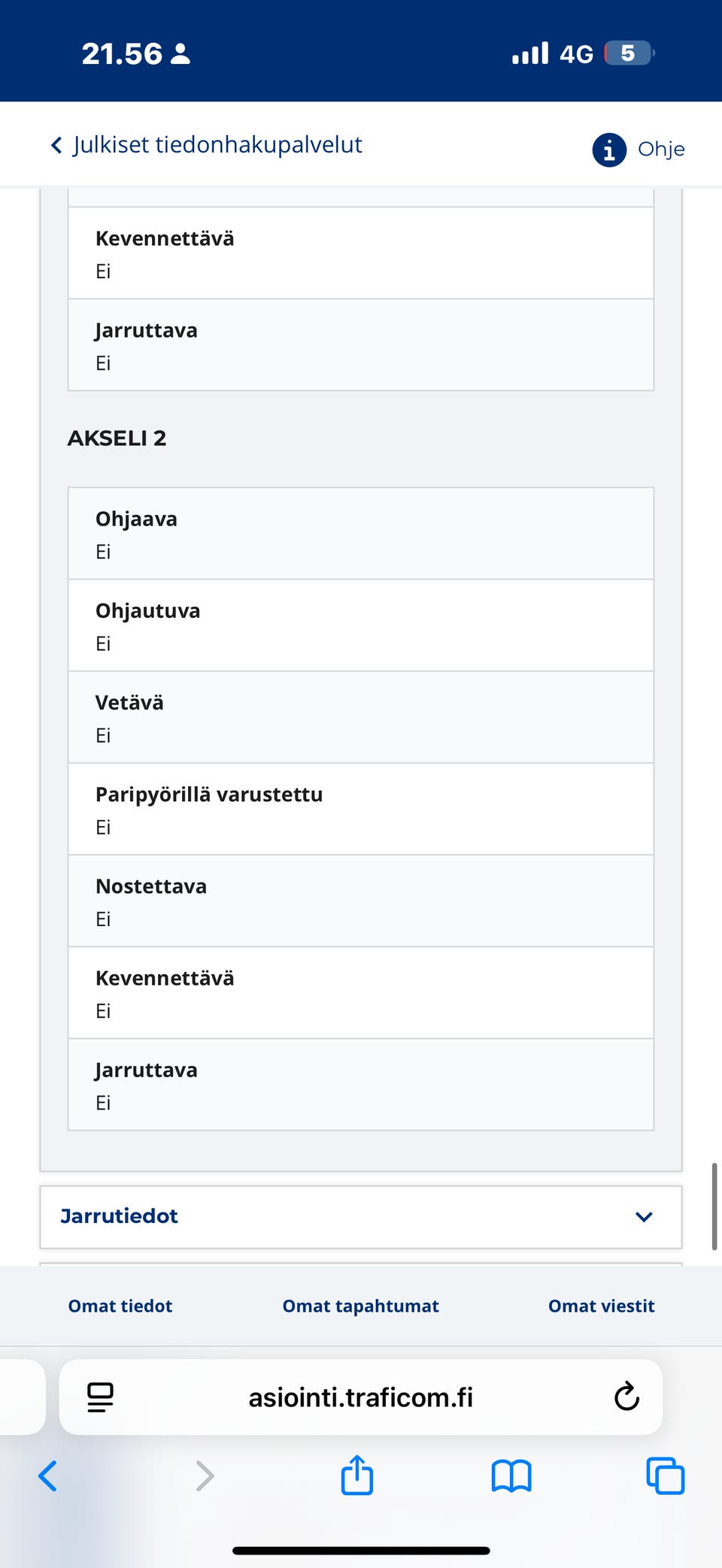The image size is (722, 1568).
Task: Tap the back chevron beside Julkiset tiedonhakupalvelut
Action: 56,145
